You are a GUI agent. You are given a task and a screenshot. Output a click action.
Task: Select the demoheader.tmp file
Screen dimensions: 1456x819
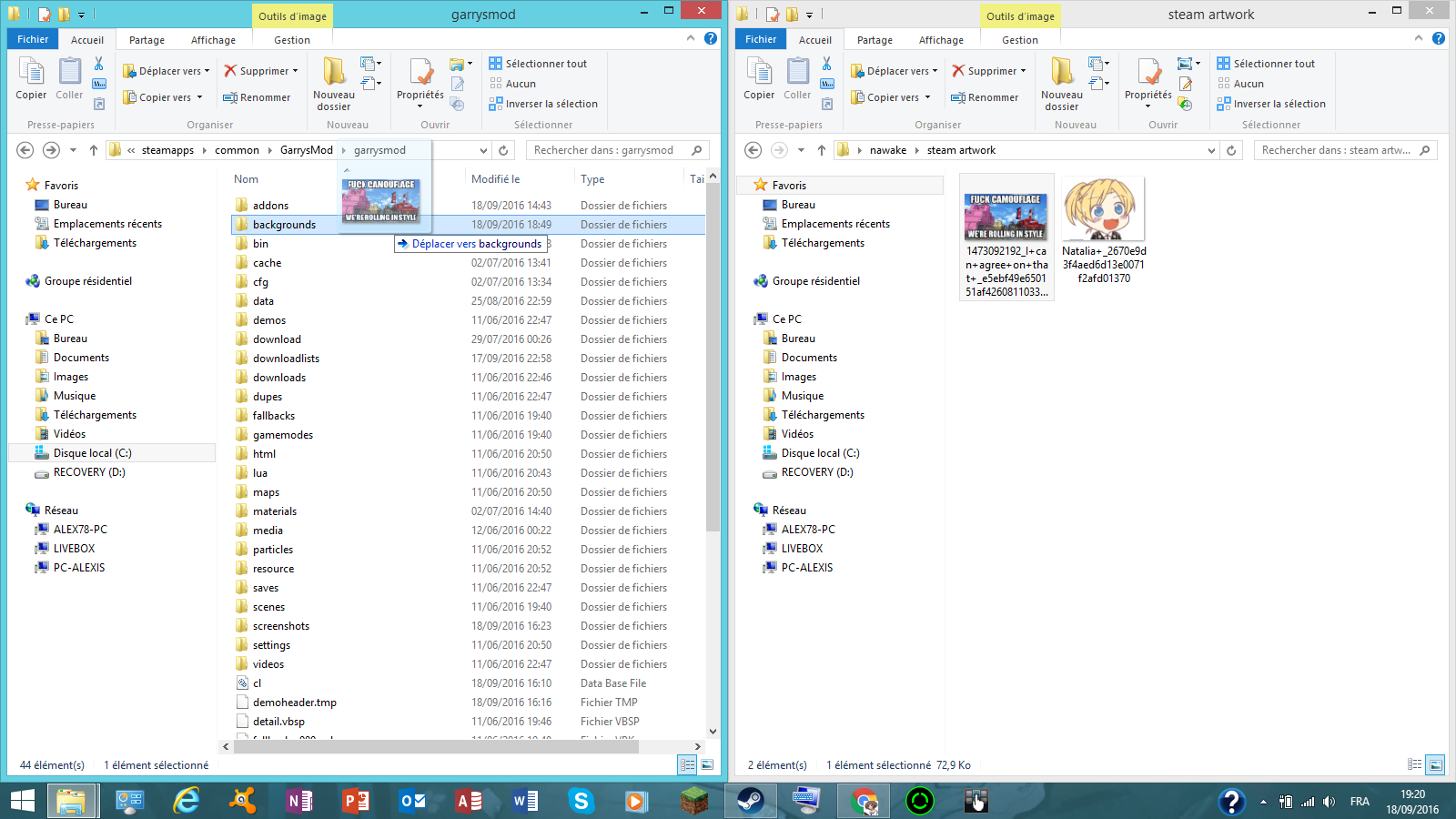[468, 703]
